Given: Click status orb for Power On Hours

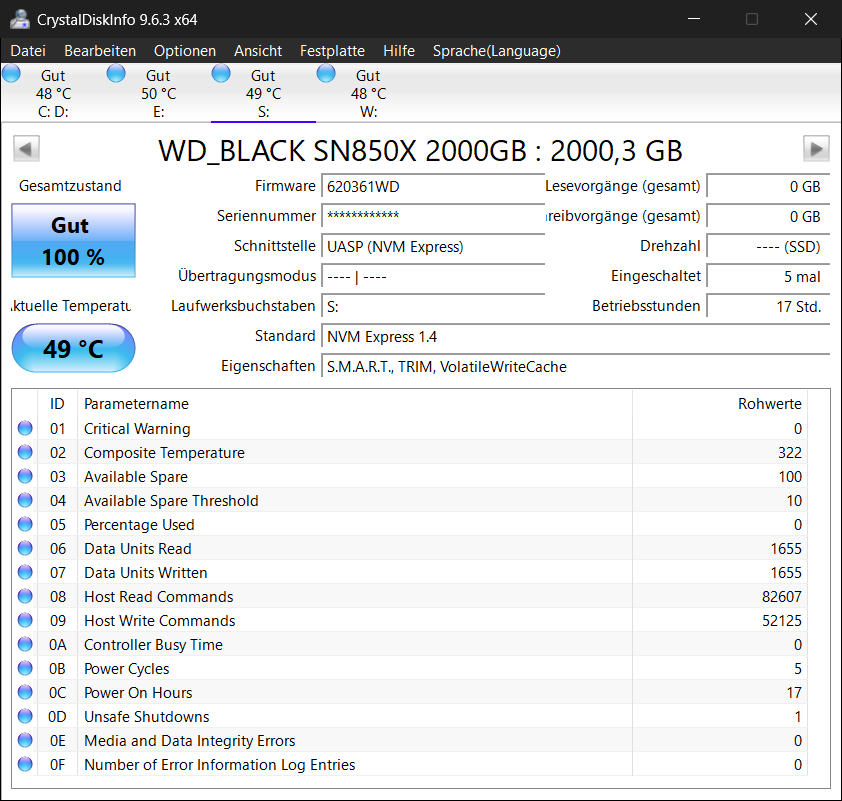Looking at the screenshot, I should [25, 692].
